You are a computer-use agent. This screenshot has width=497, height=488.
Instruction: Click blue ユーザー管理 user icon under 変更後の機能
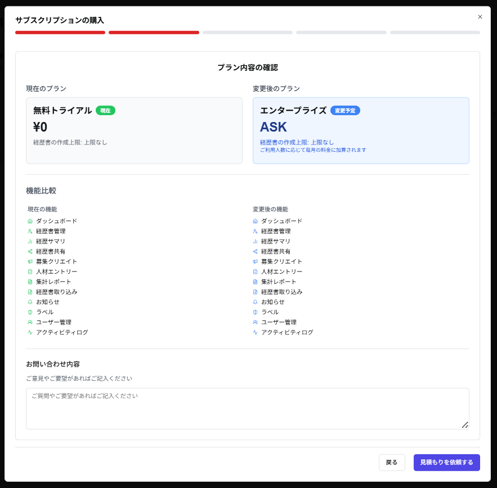pyautogui.click(x=255, y=322)
